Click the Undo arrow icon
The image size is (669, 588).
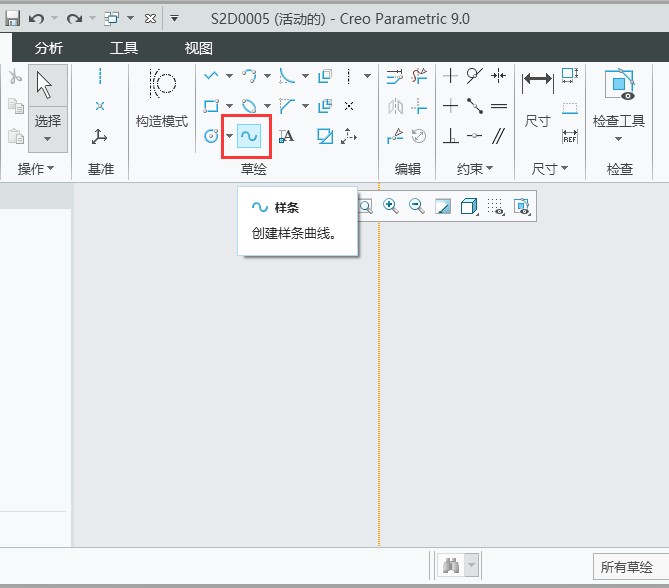[36, 18]
